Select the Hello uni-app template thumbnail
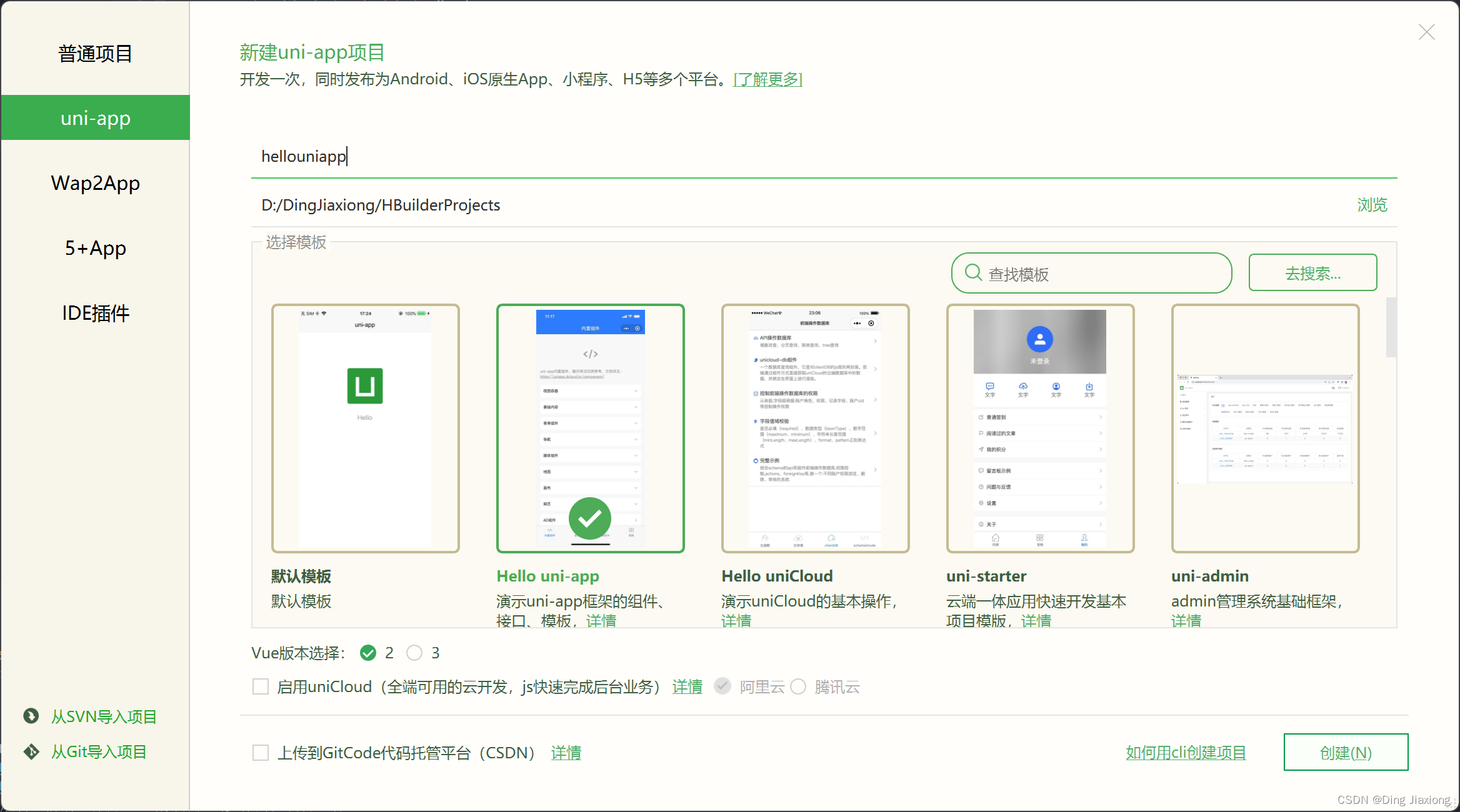 (x=590, y=428)
